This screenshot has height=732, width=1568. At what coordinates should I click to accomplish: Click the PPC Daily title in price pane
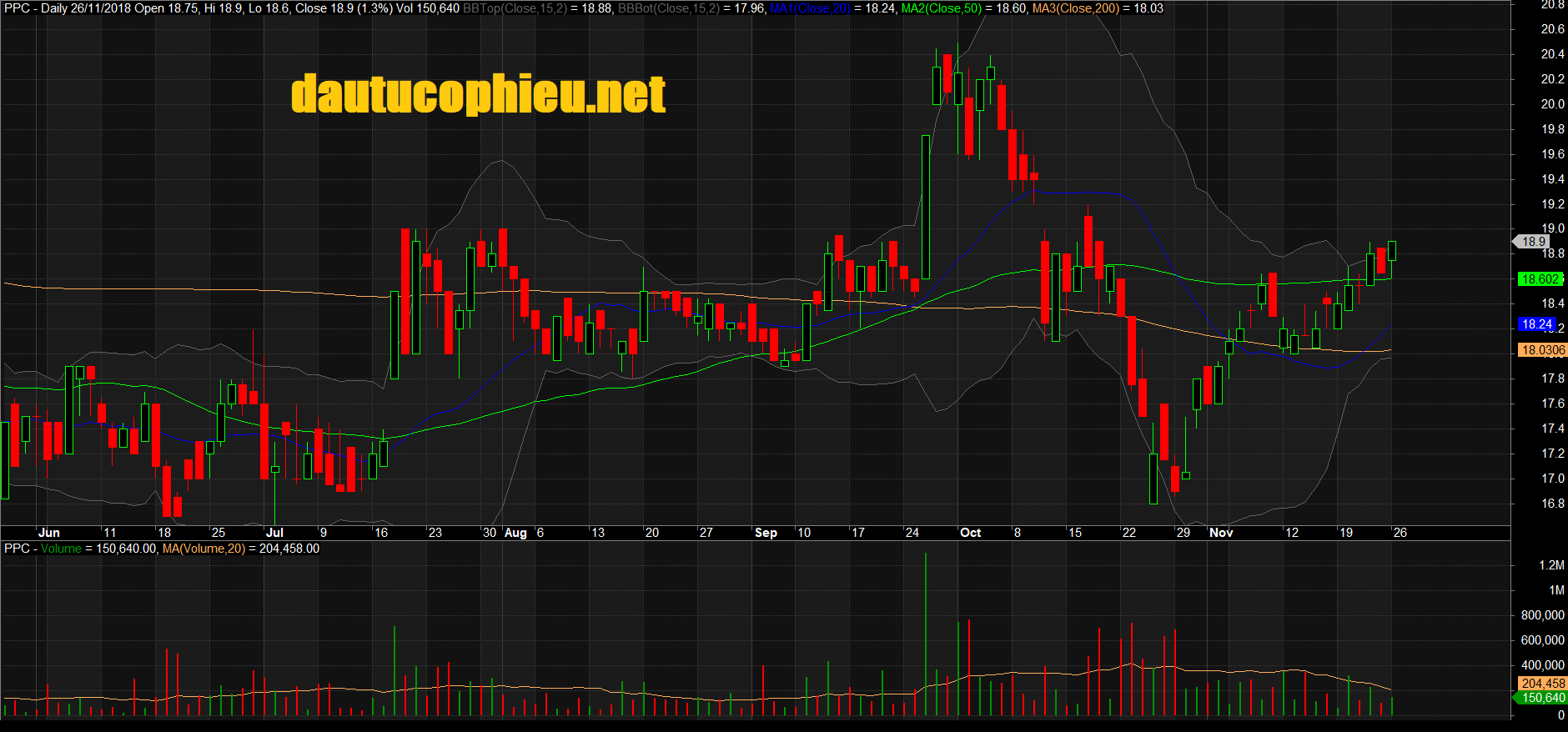[36, 8]
